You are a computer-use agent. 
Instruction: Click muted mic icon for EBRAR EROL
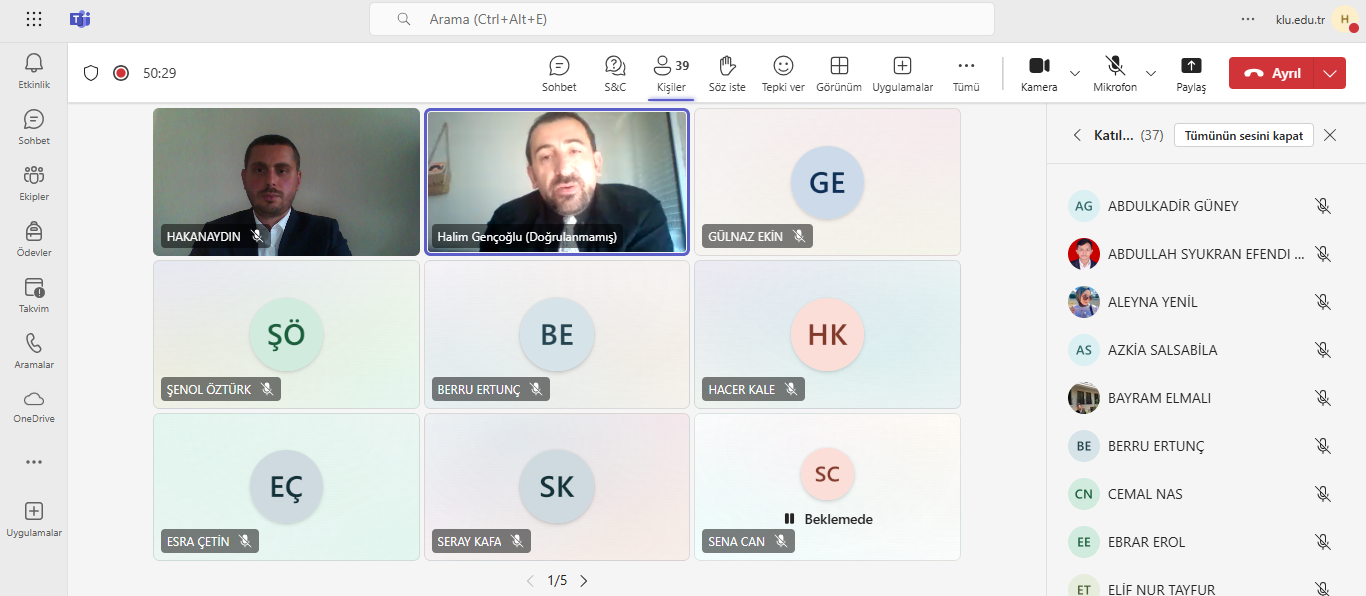point(1323,542)
